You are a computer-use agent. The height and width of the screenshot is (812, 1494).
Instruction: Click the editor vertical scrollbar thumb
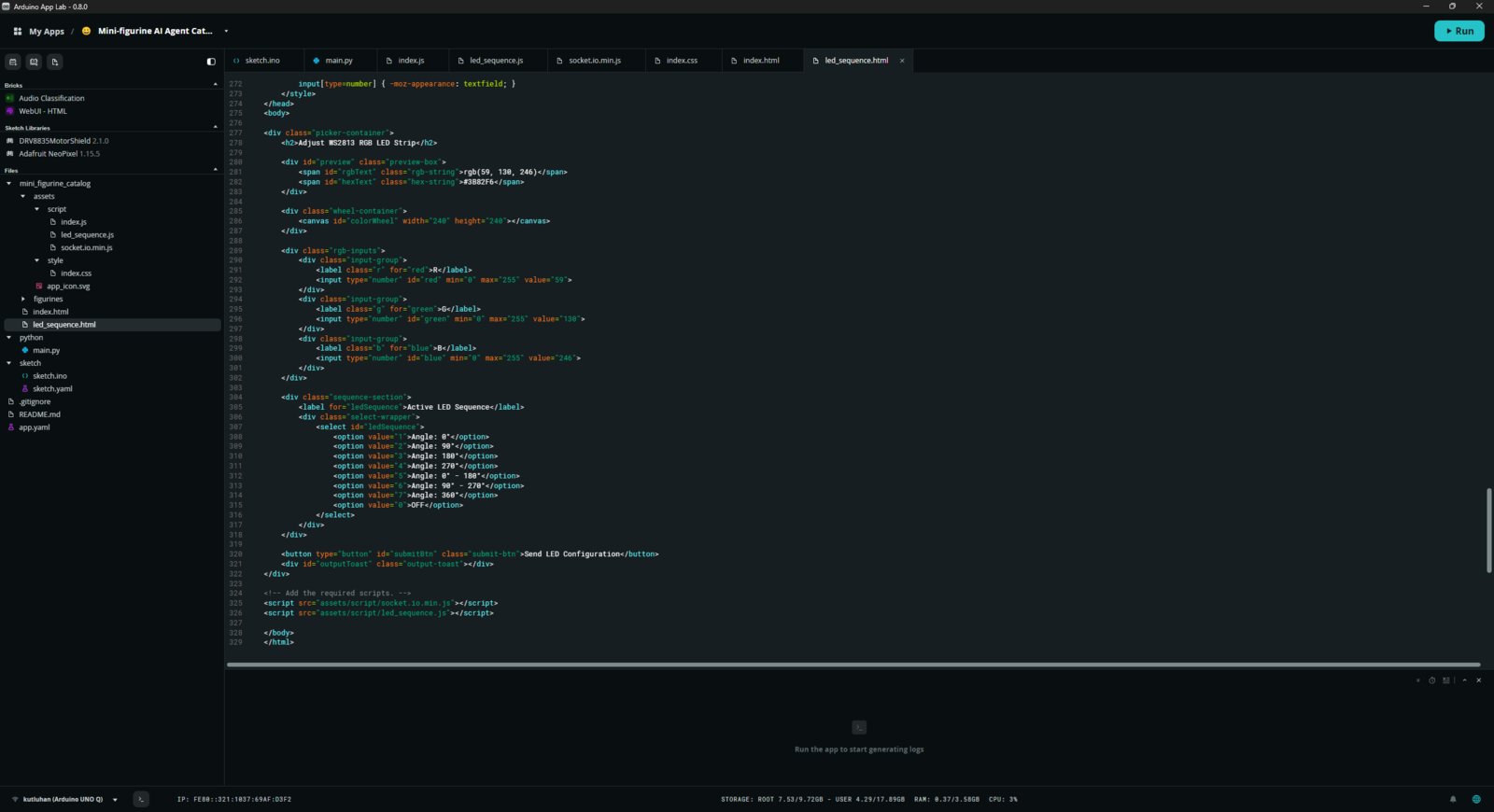pos(1488,529)
